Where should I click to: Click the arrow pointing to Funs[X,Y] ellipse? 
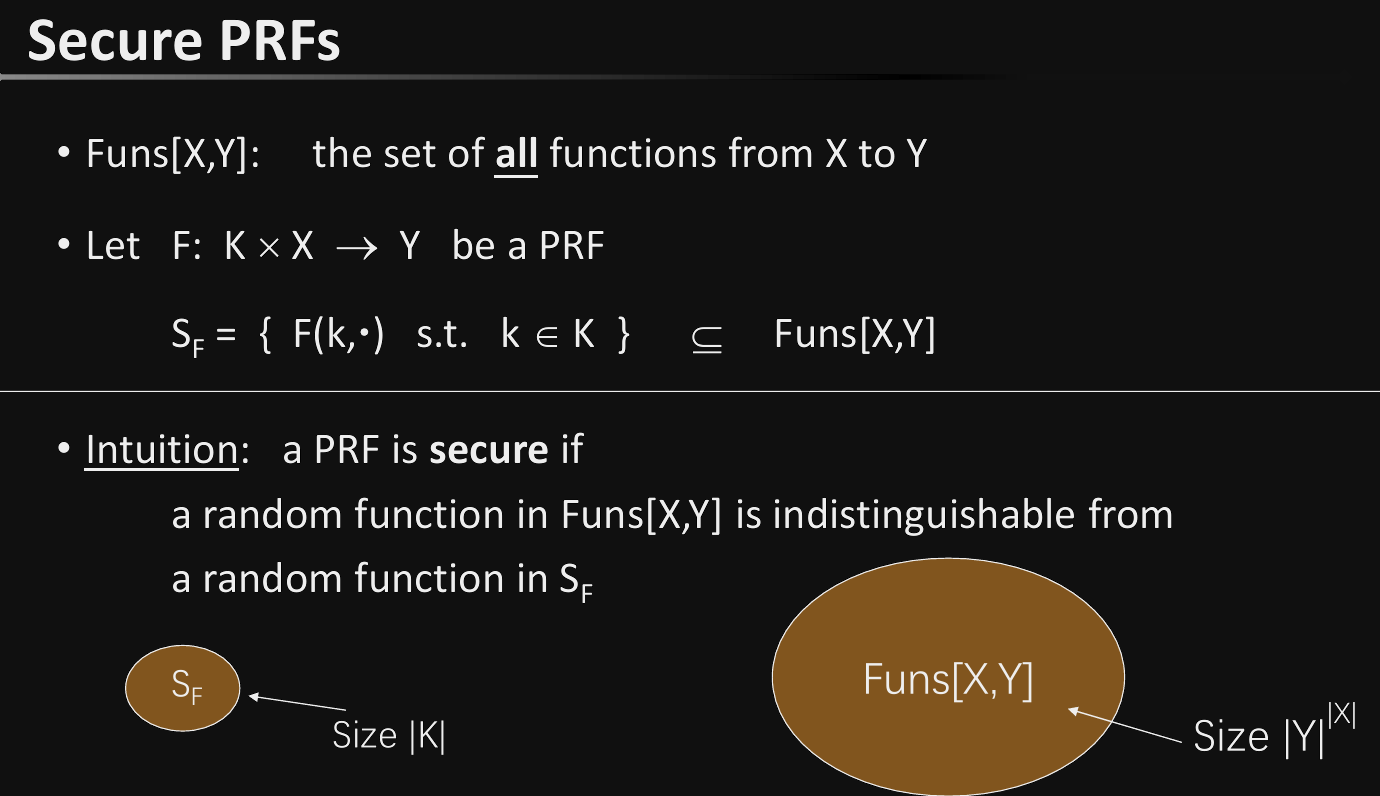[1124, 726]
